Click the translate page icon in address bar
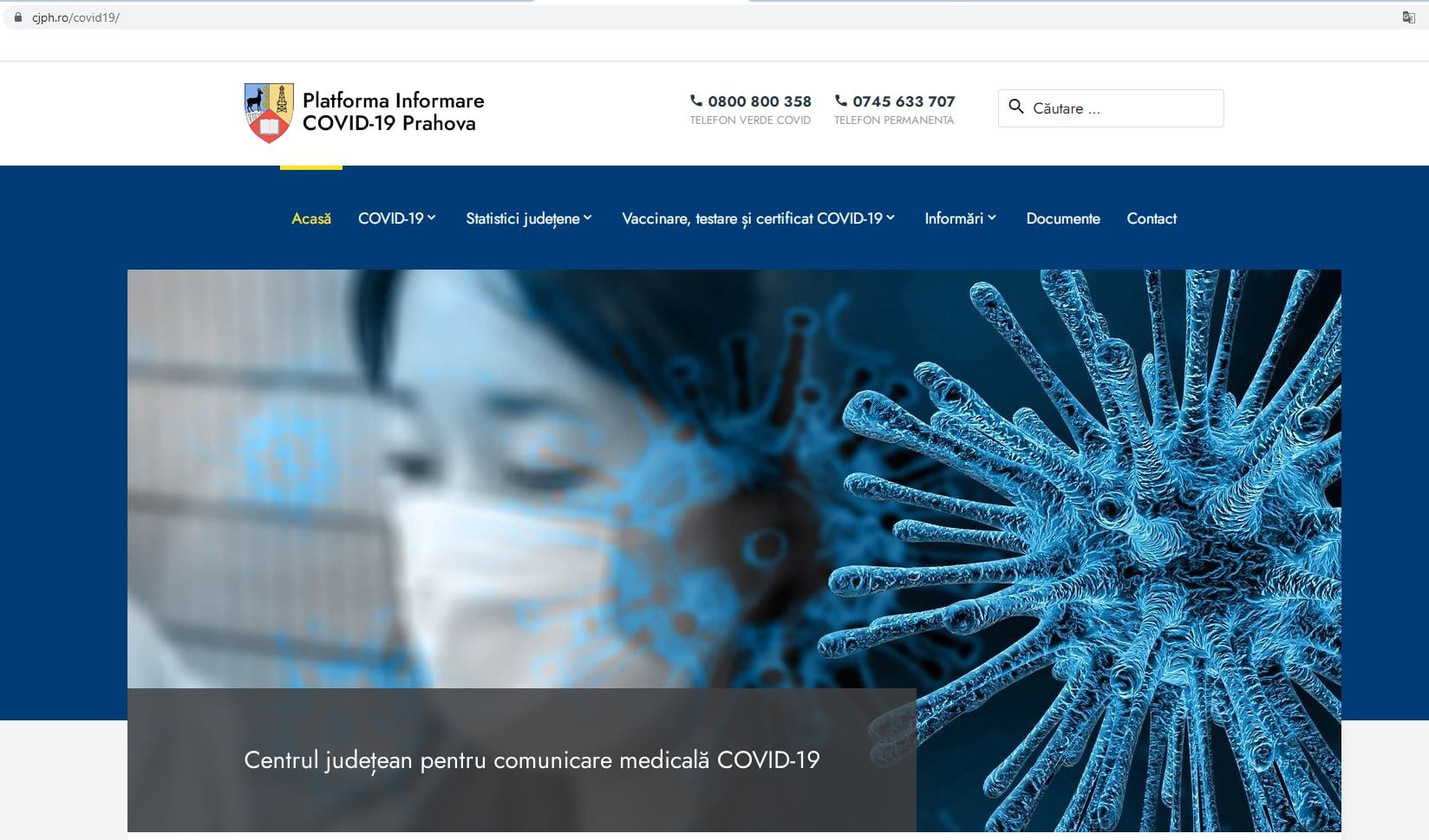Image resolution: width=1429 pixels, height=840 pixels. tap(1408, 17)
